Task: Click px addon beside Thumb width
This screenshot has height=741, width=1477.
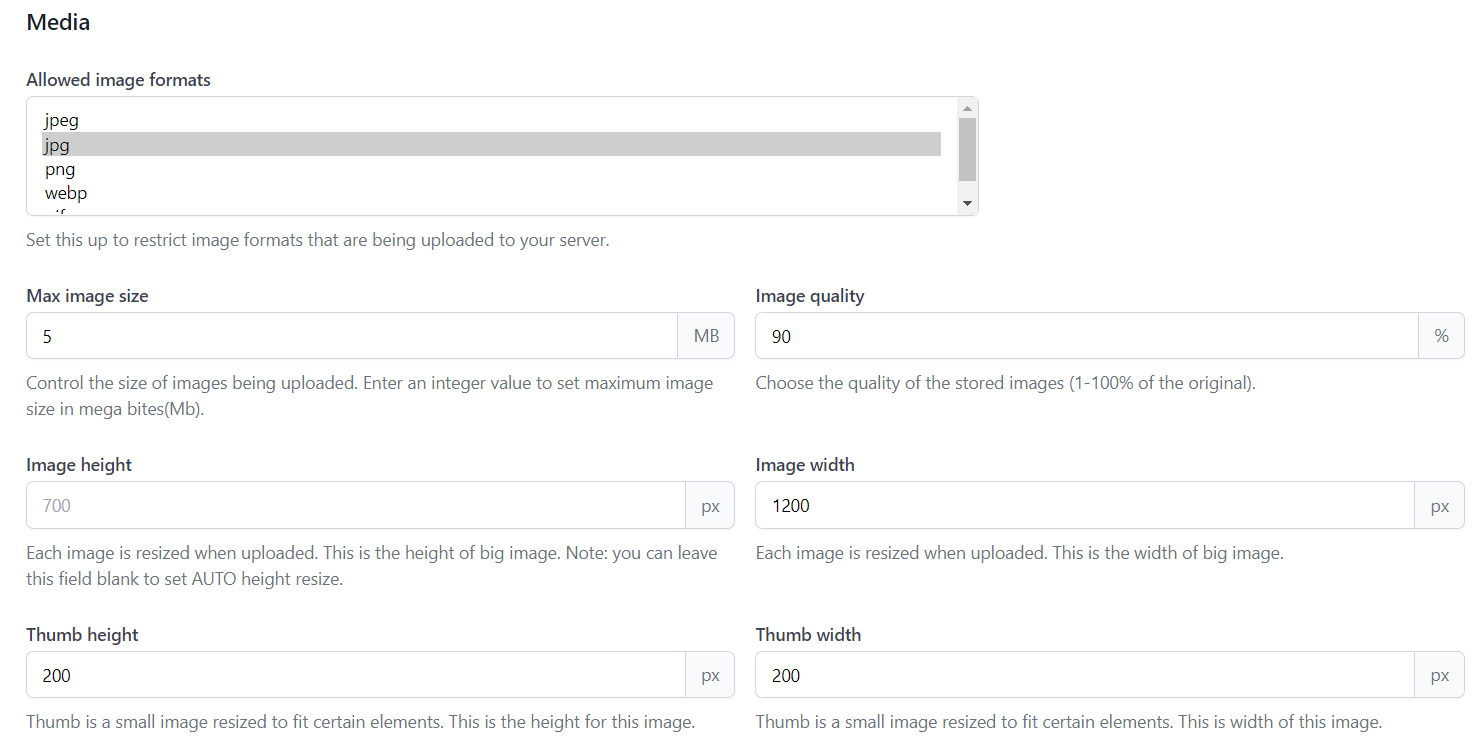Action: (1440, 675)
